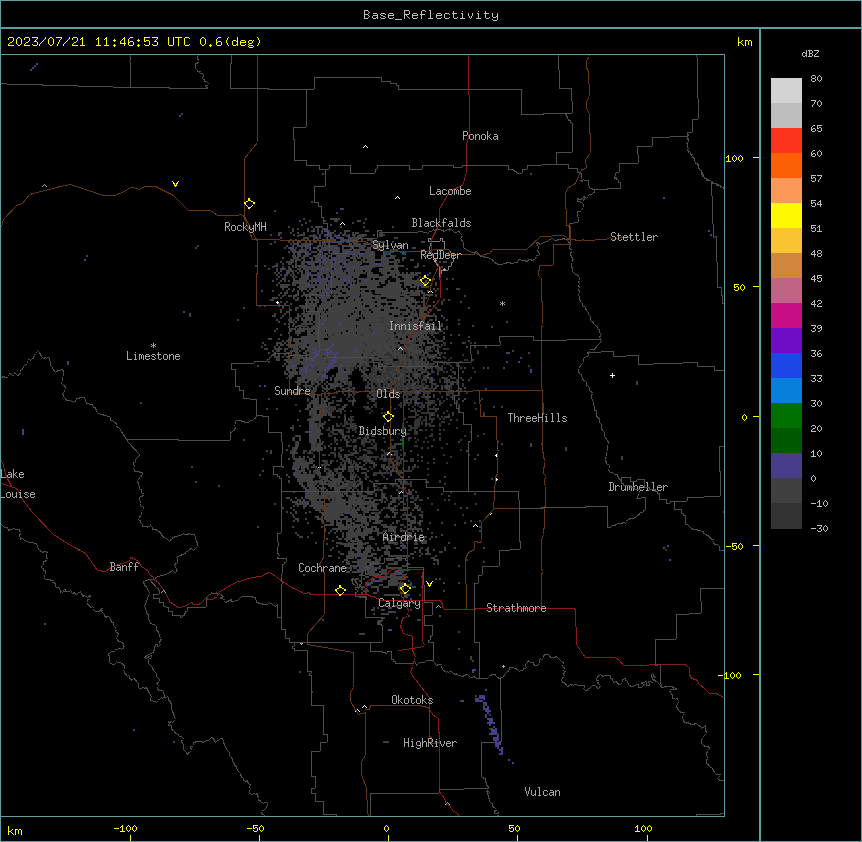This screenshot has height=842, width=862.
Task: Click the yellow diamond marker south of RedDeer
Action: pyautogui.click(x=425, y=281)
